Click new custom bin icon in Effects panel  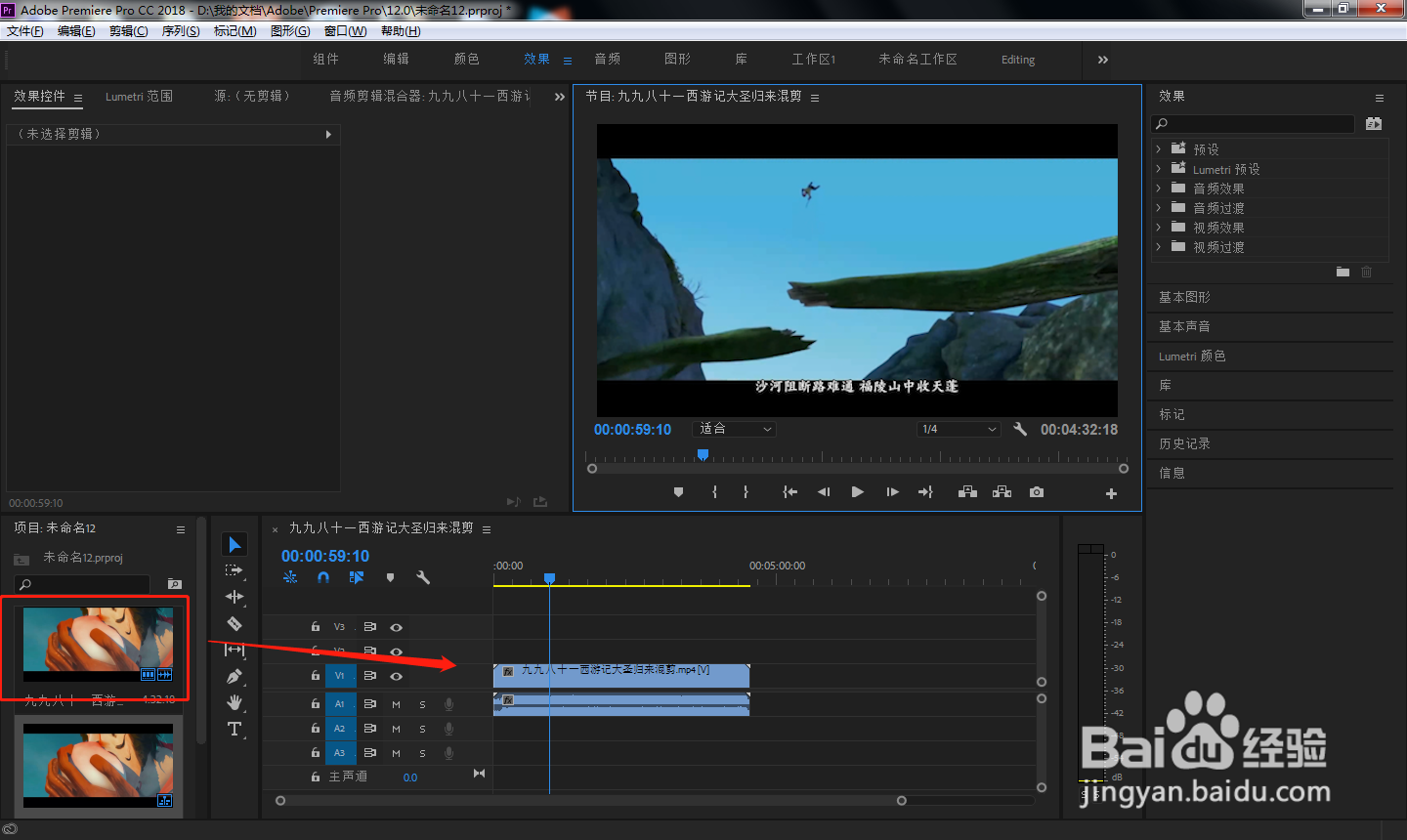tap(1343, 272)
